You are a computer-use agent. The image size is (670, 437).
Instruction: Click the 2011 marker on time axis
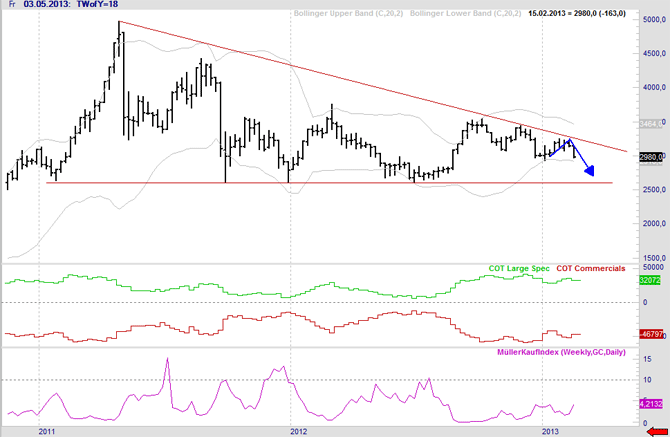coord(46,430)
